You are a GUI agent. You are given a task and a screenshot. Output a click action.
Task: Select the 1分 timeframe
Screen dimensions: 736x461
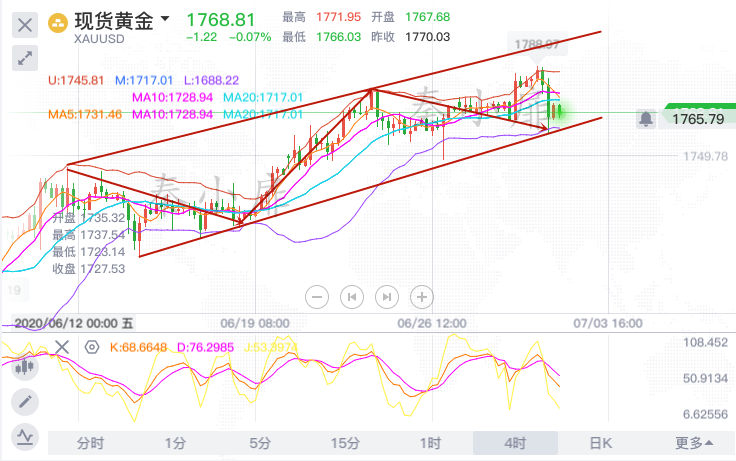tap(176, 443)
